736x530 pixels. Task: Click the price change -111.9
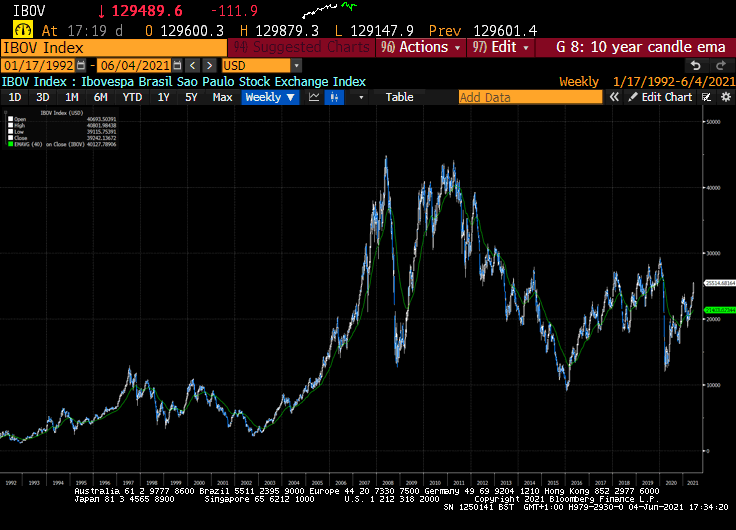coord(234,11)
